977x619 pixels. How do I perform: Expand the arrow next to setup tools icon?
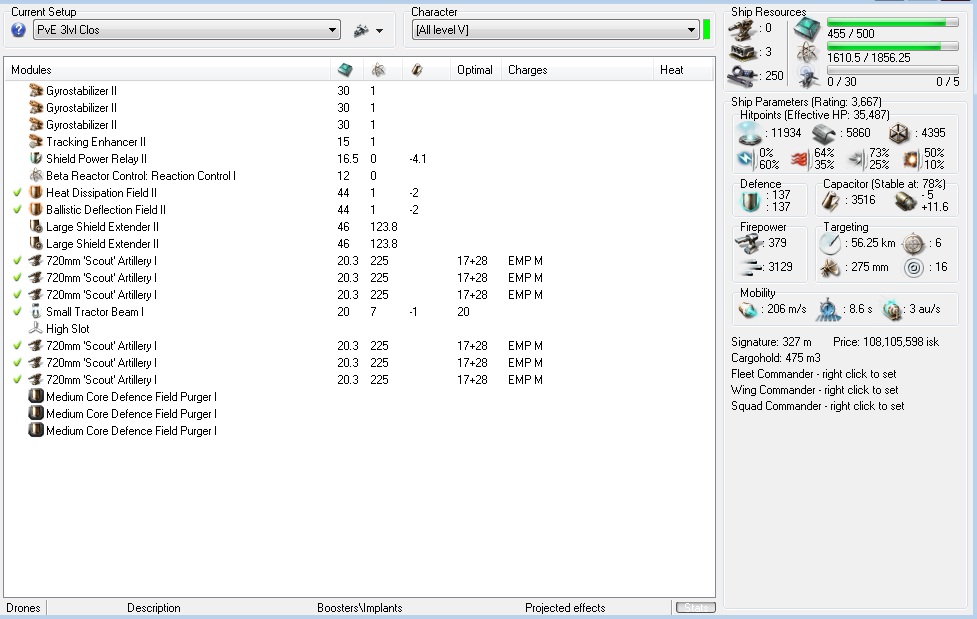(x=380, y=31)
